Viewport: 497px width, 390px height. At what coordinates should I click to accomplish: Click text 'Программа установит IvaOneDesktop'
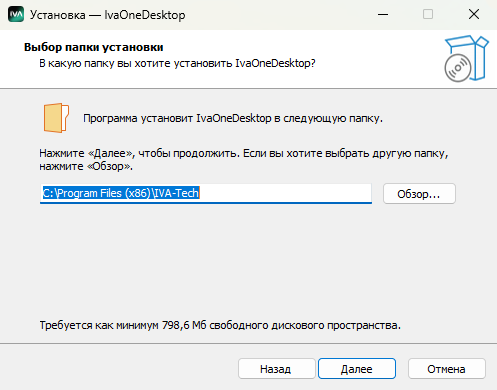click(x=177, y=118)
